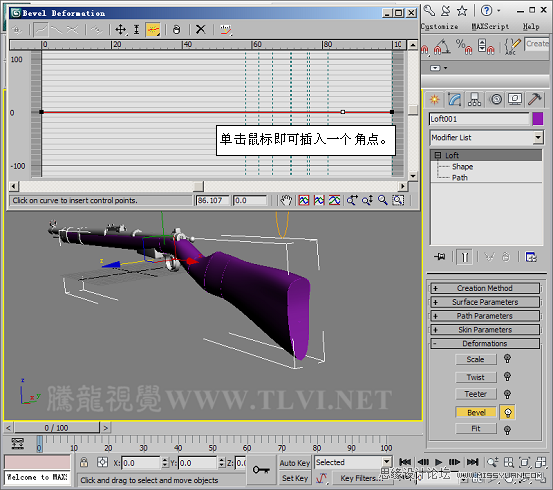Click the Zoom Region magnifier icon
The image size is (553, 490).
point(398,200)
